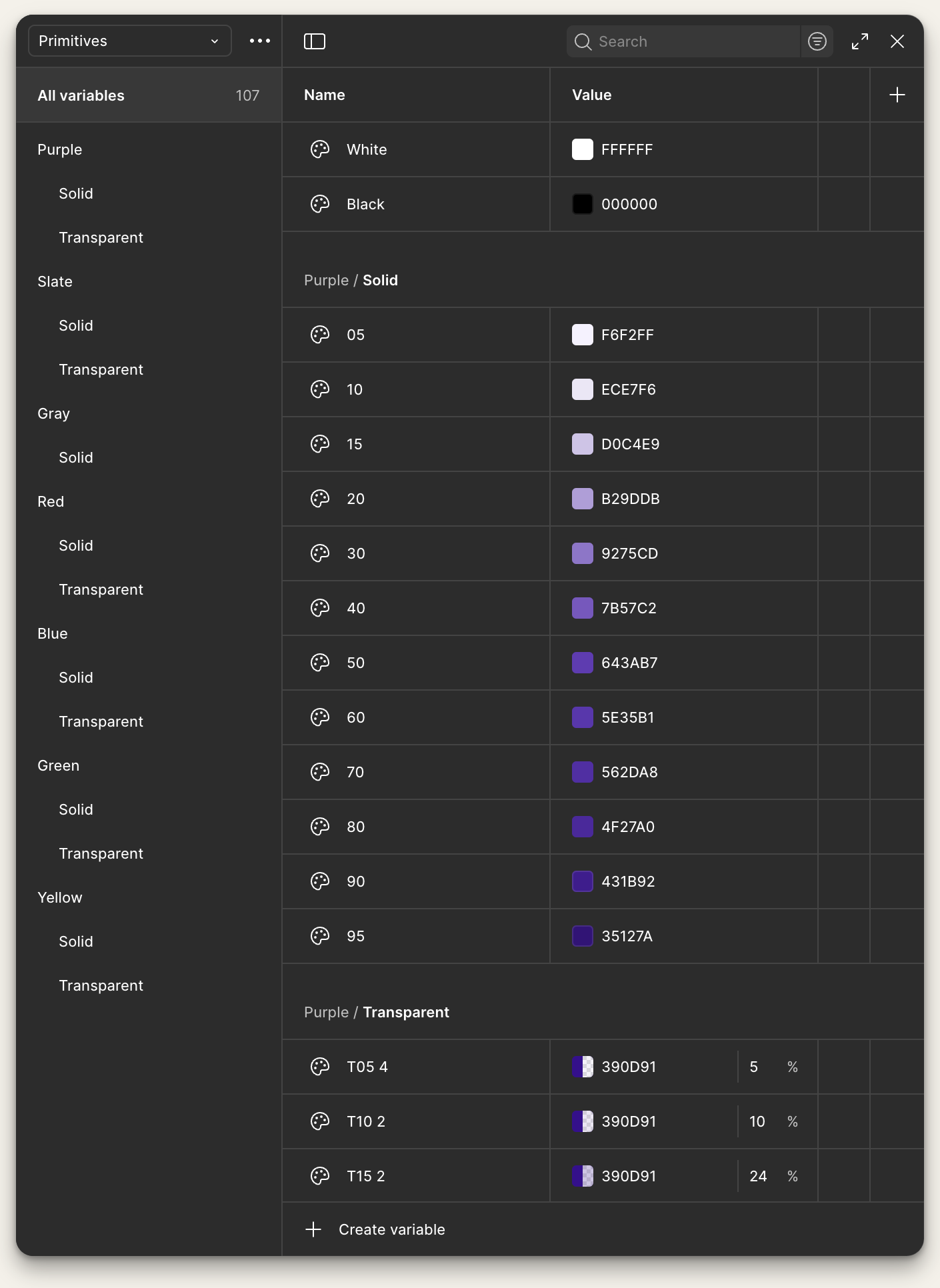This screenshot has height=1288, width=940.
Task: Click the color palette icon beside White
Action: [320, 149]
